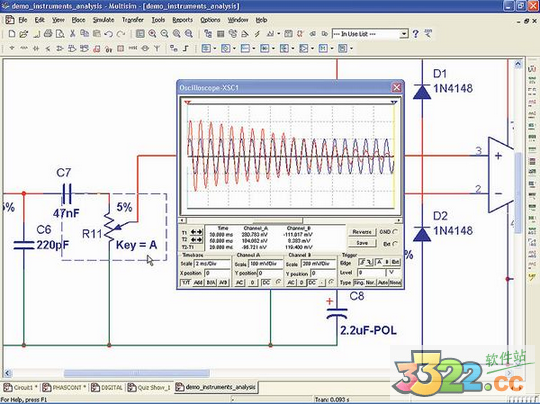Click the Paste clipboard icon
The height and width of the screenshot is (405, 540).
97,34
